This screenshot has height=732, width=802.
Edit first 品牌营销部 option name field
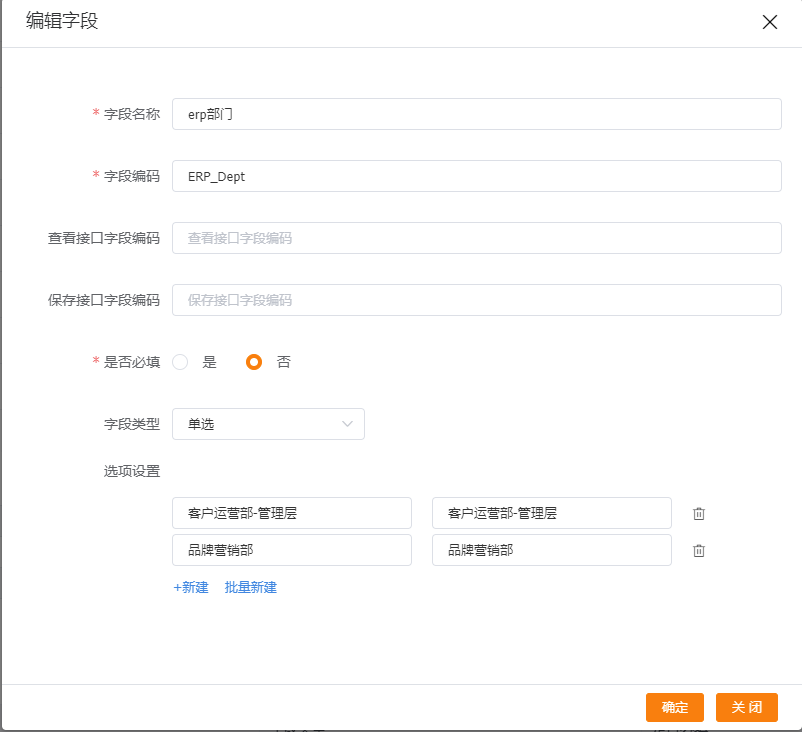tap(292, 550)
